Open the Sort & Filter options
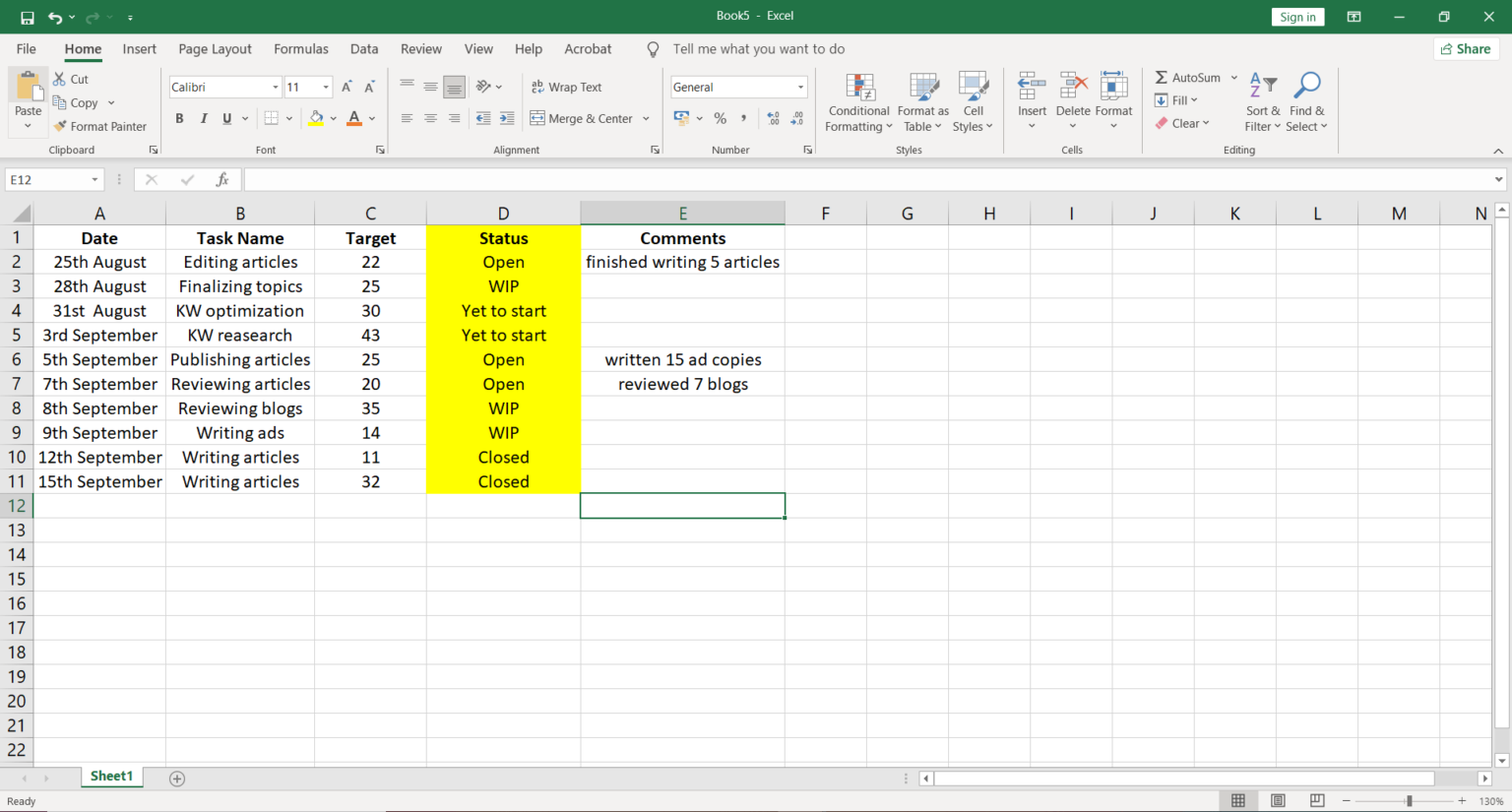 (x=1262, y=102)
